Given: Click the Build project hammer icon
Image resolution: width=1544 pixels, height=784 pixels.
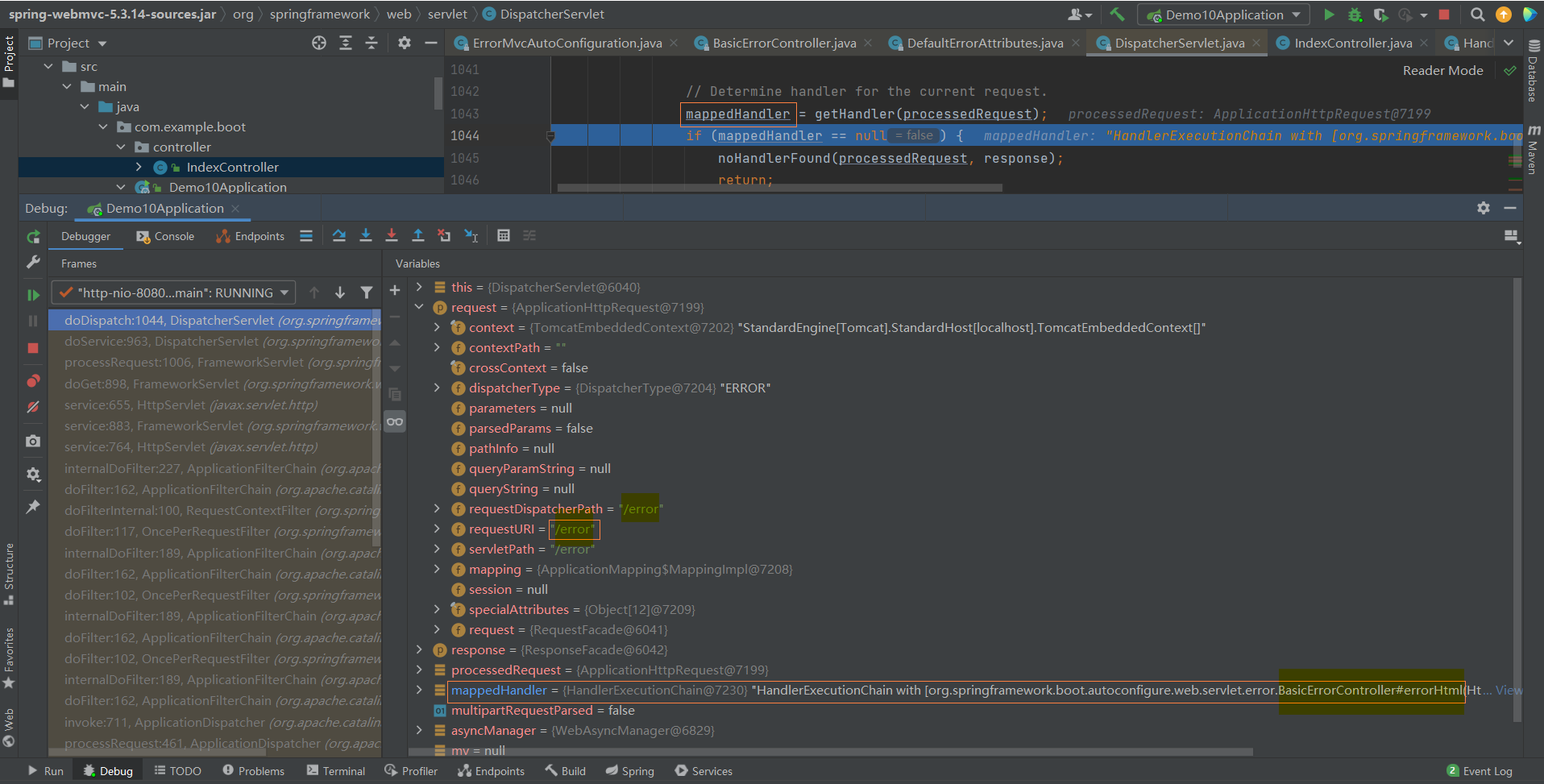Looking at the screenshot, I should pos(1117,15).
